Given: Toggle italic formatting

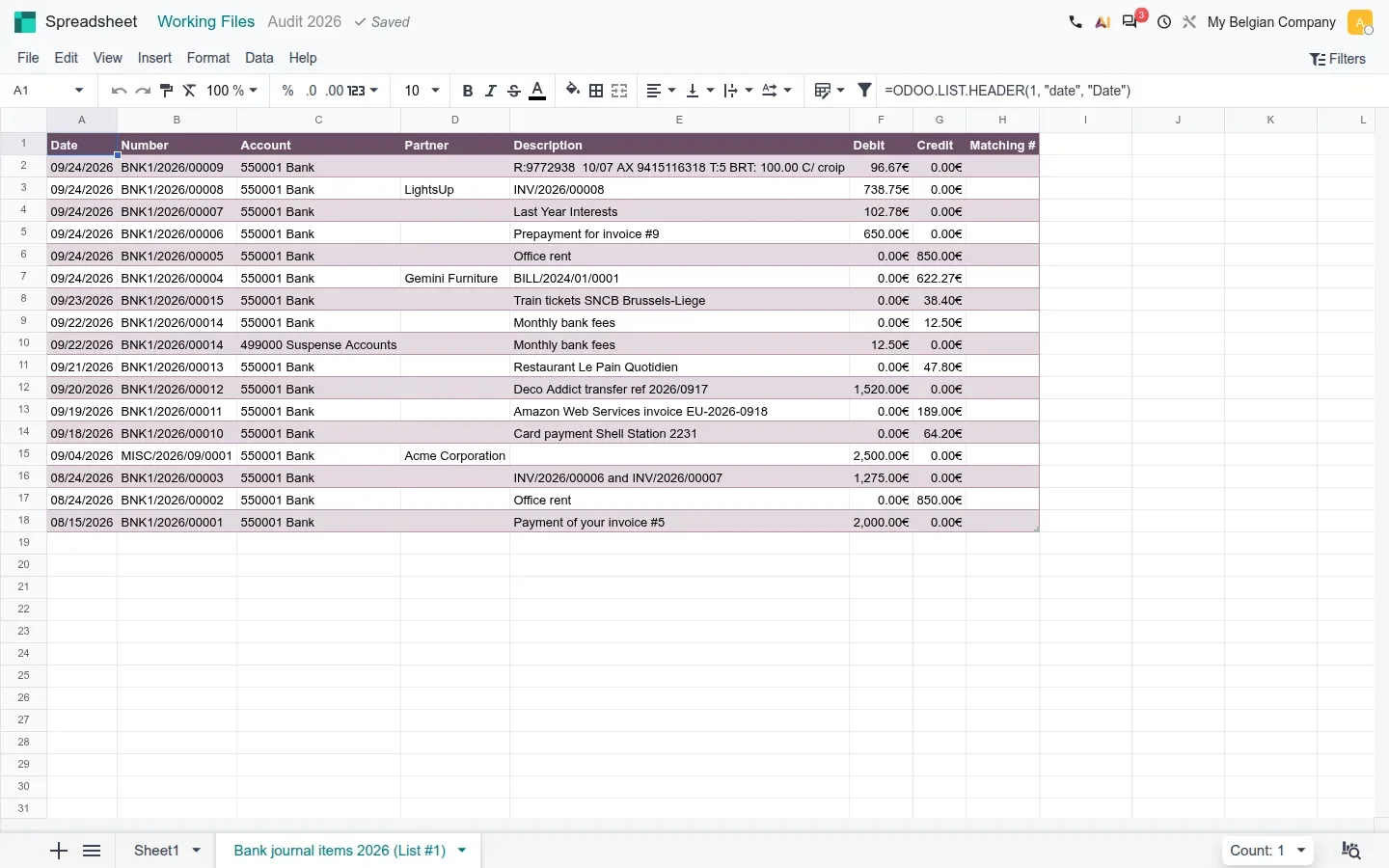Looking at the screenshot, I should point(491,91).
